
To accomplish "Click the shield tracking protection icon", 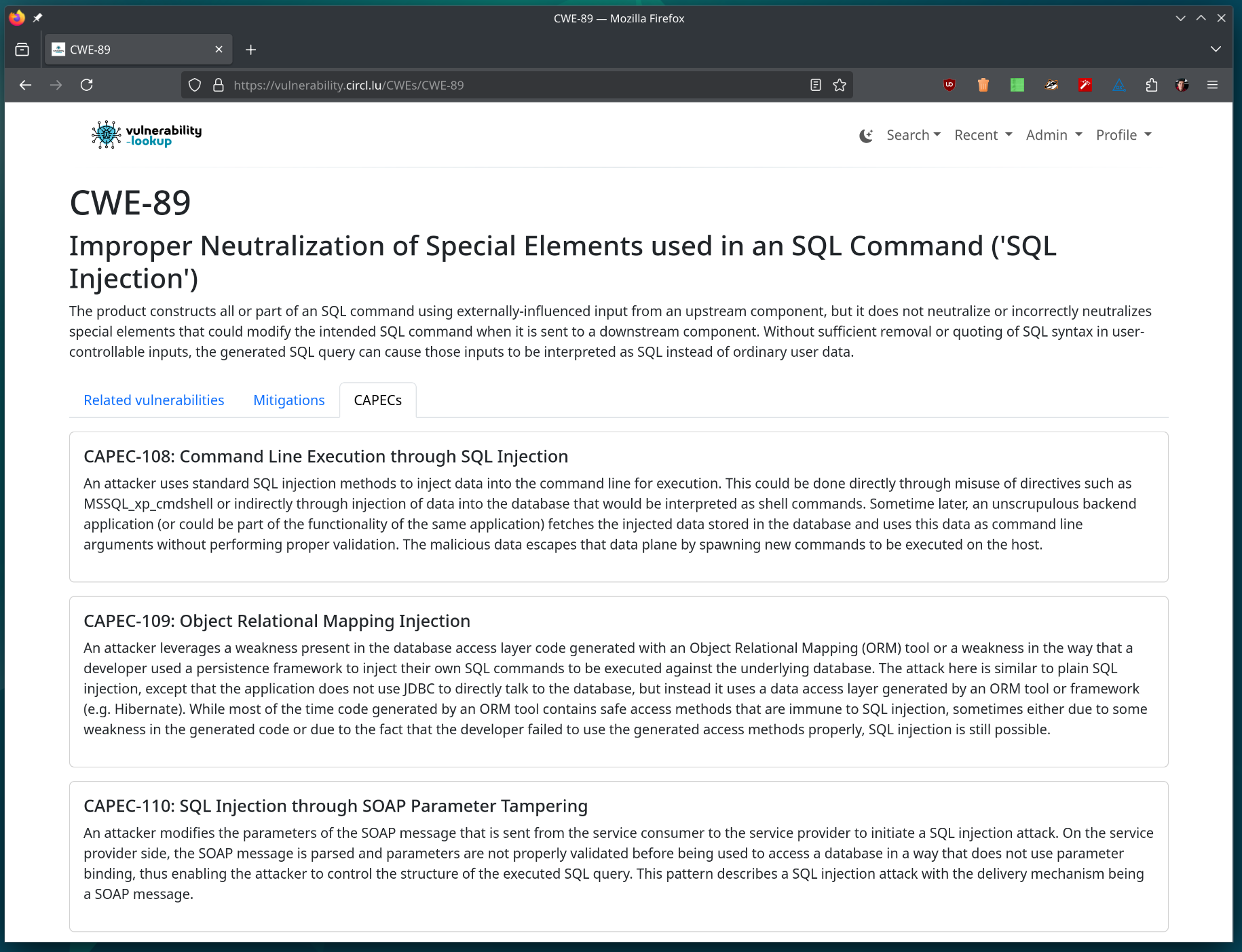I will [195, 85].
